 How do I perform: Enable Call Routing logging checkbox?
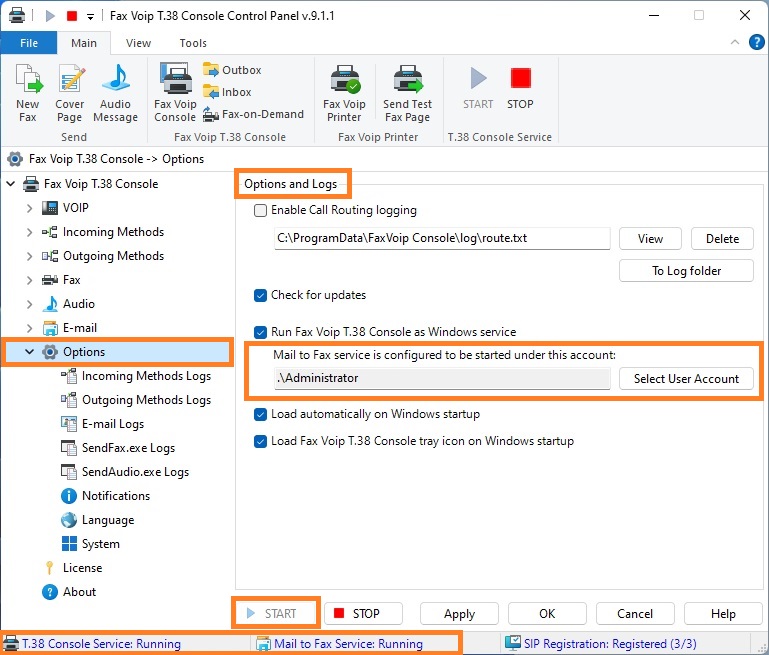pos(260,210)
